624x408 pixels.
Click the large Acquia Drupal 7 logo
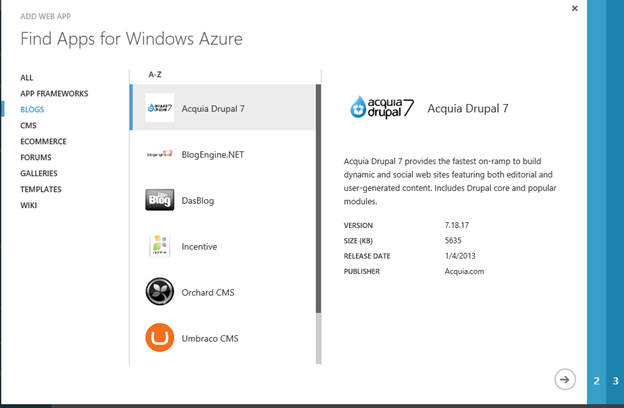(382, 107)
